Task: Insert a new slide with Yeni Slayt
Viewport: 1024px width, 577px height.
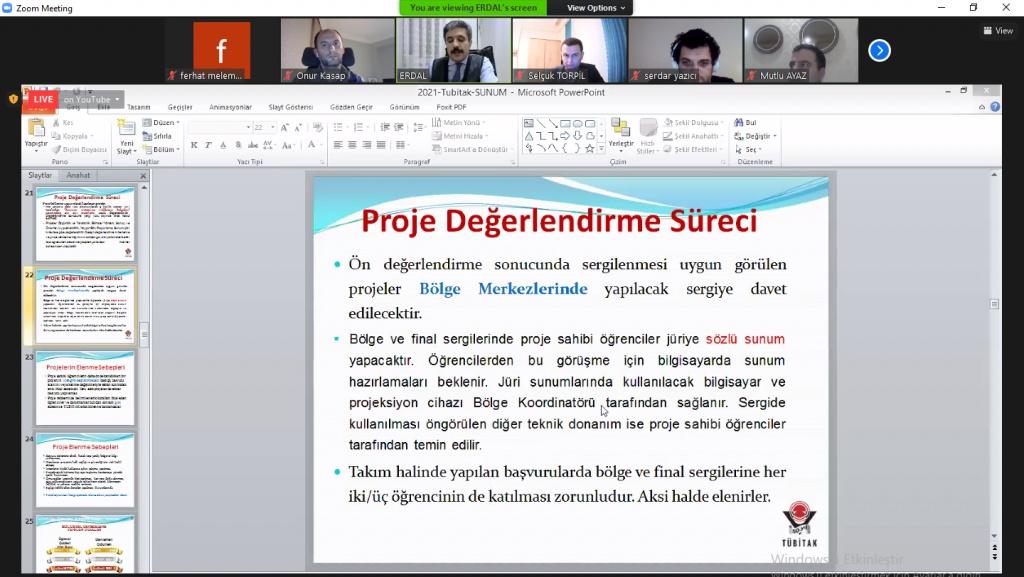Action: coord(126,135)
